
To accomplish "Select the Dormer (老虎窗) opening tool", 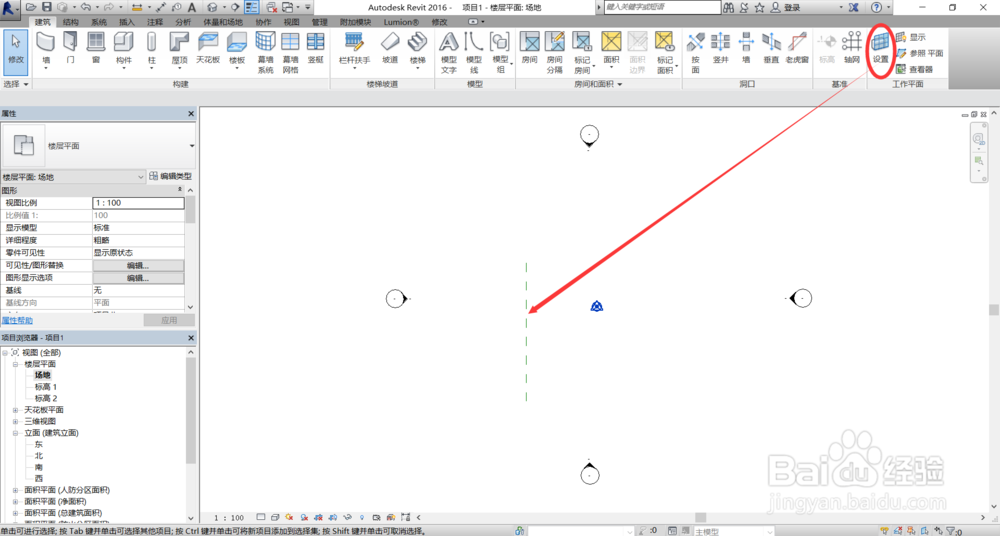I will 797,49.
